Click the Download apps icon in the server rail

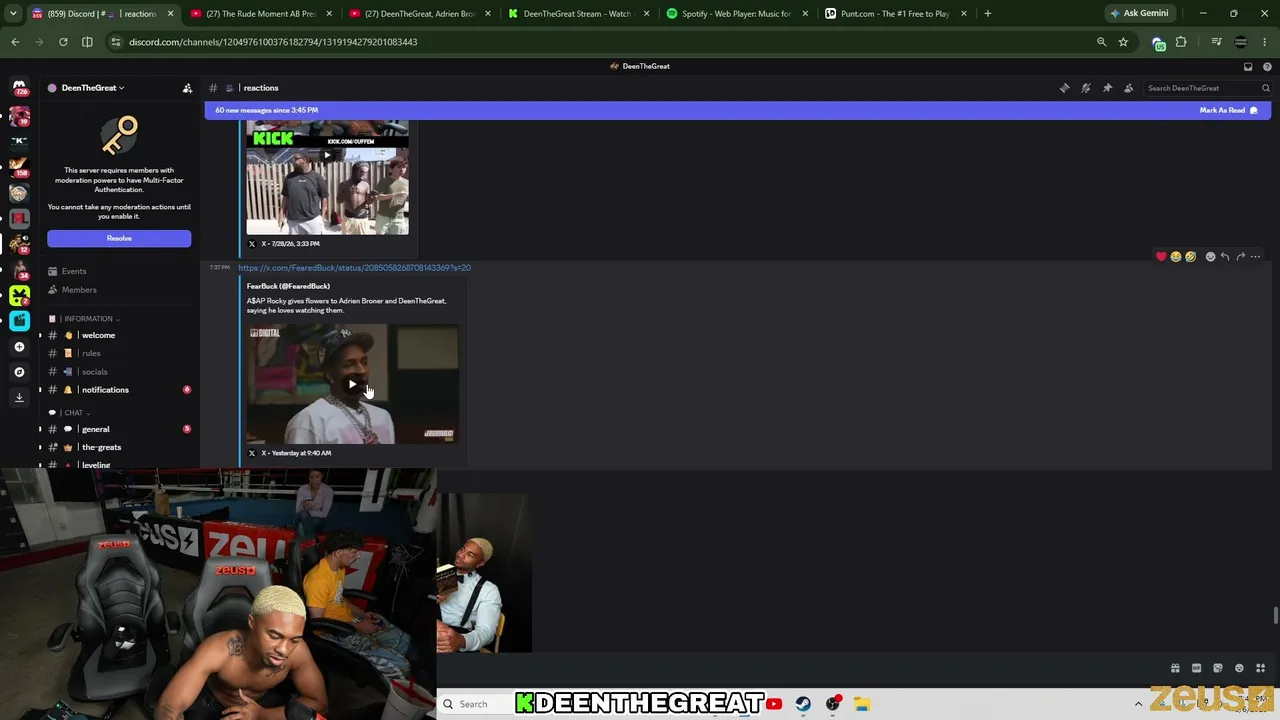tap(19, 398)
